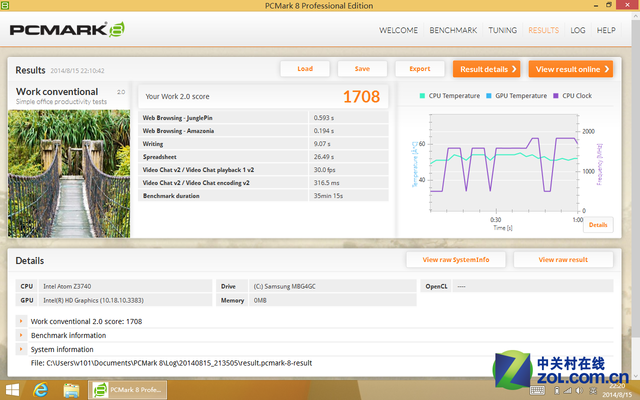Toggle the GPU Temperature legend
The image size is (640, 400).
pyautogui.click(x=516, y=96)
